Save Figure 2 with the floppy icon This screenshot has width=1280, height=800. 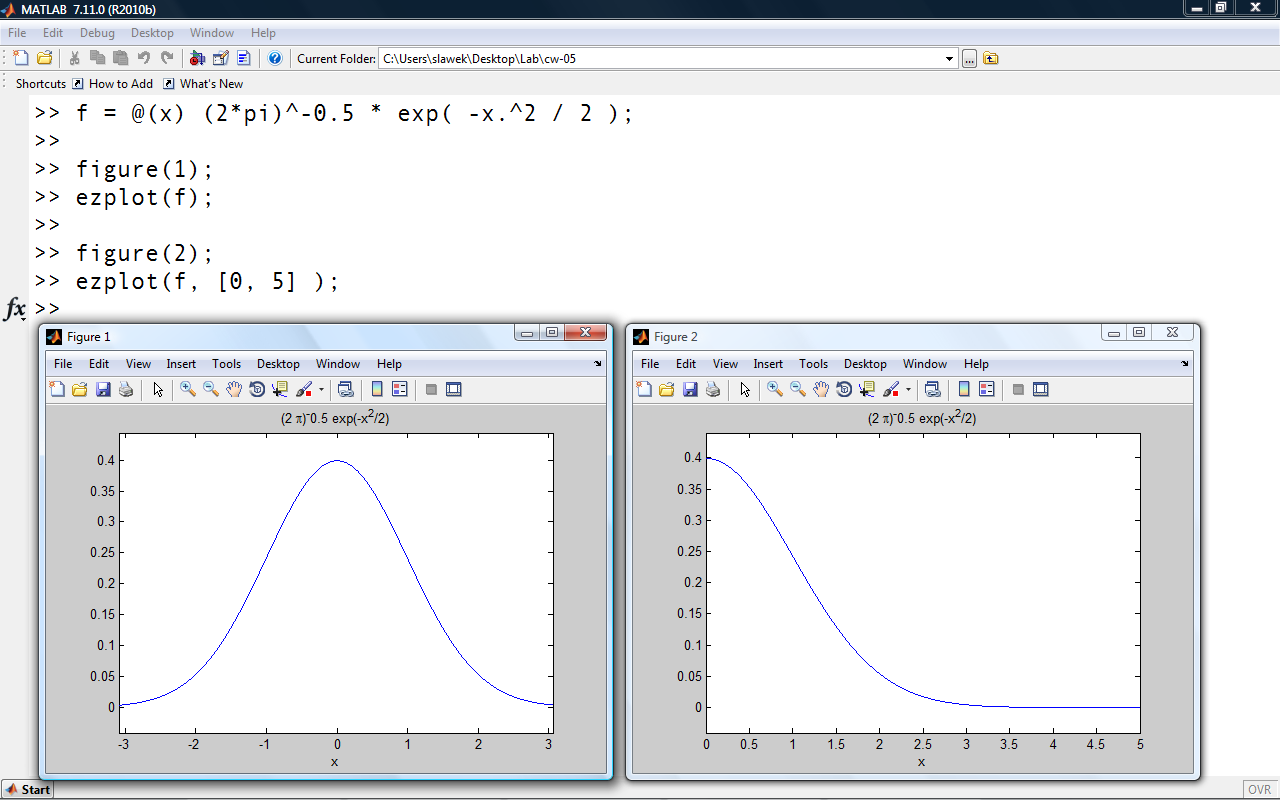[690, 390]
